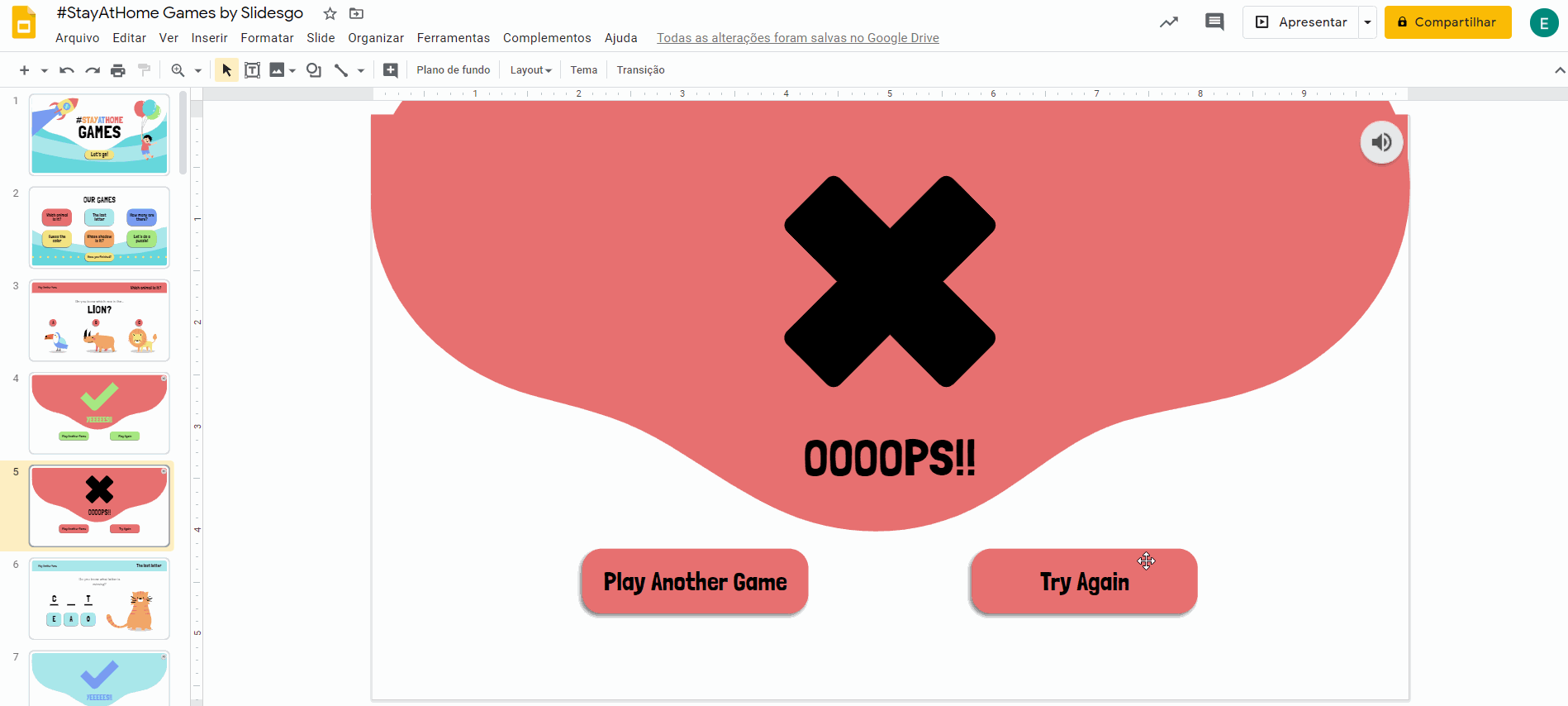Open comment history icon
Image resolution: width=1568 pixels, height=706 pixels.
point(1214,22)
